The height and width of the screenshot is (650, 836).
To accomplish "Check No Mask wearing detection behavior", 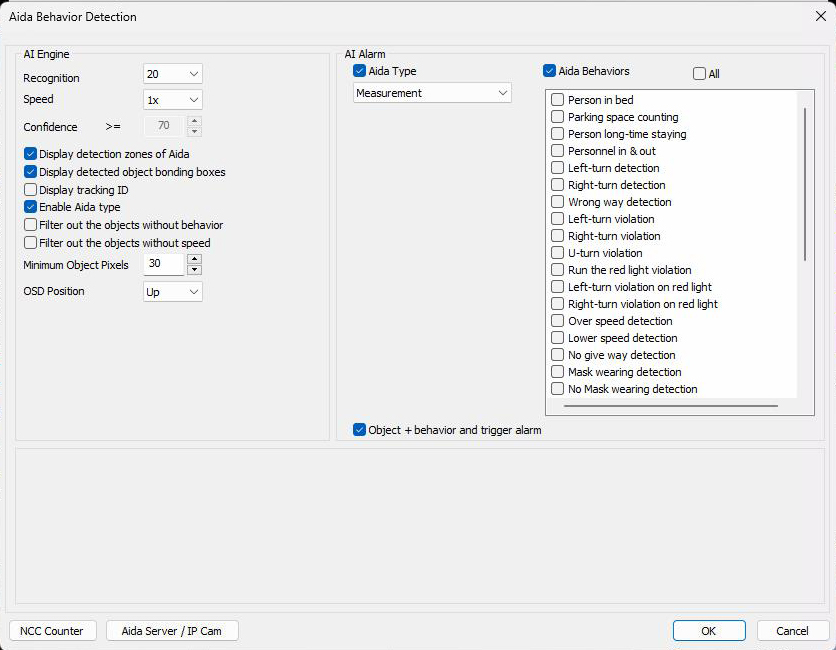I will pyautogui.click(x=557, y=389).
